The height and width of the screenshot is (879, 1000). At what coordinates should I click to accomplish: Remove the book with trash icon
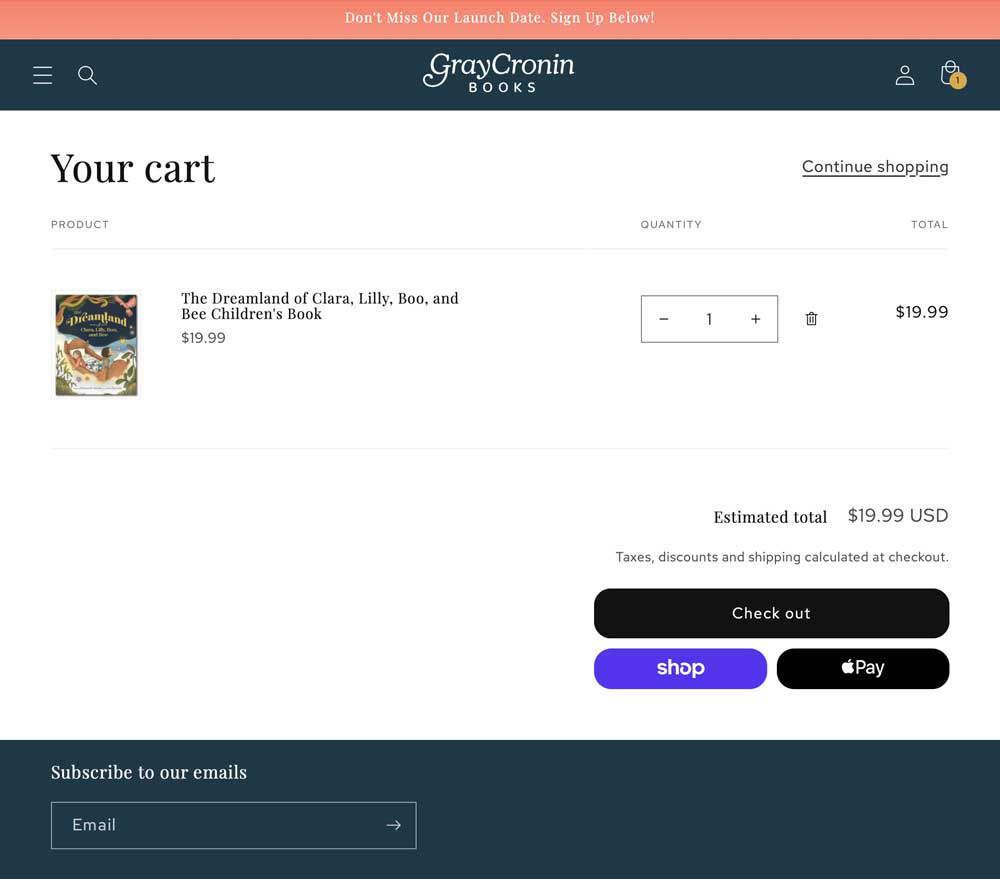[x=811, y=319]
